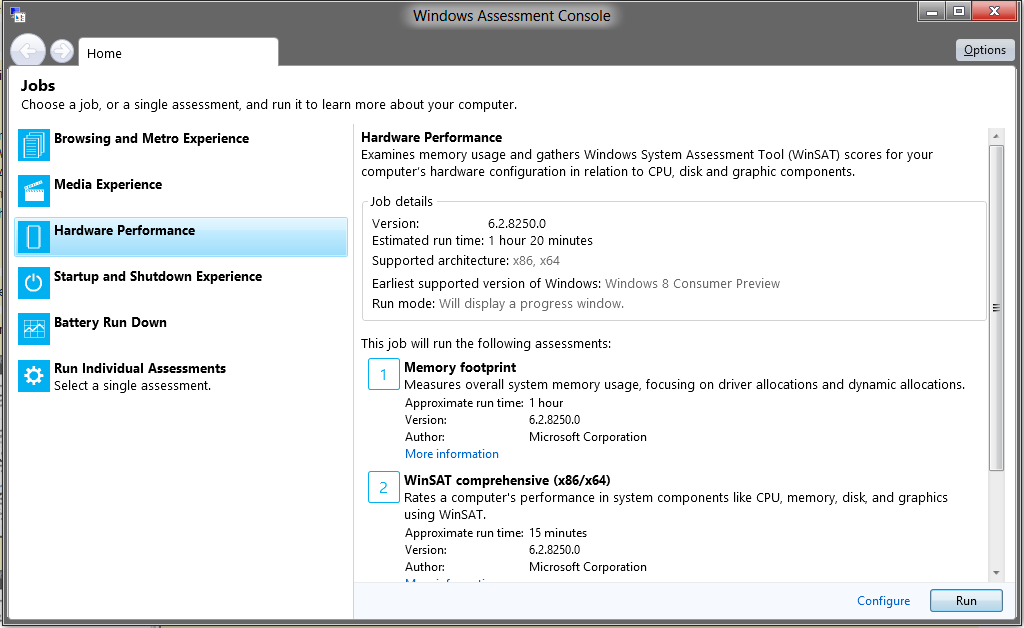Open the Configure link
Viewport: 1024px width, 628px height.
tap(883, 601)
